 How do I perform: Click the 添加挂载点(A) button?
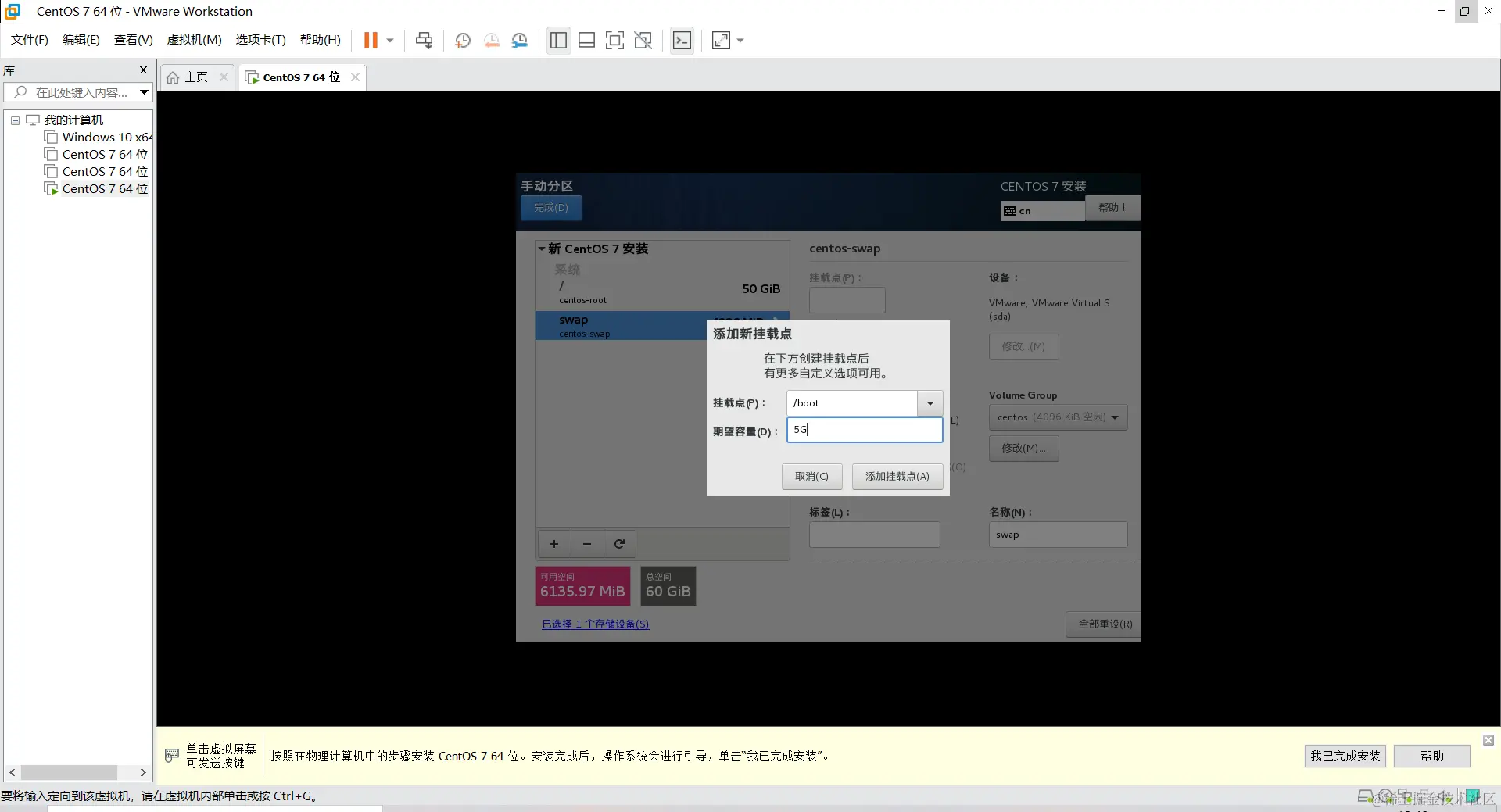click(x=897, y=477)
